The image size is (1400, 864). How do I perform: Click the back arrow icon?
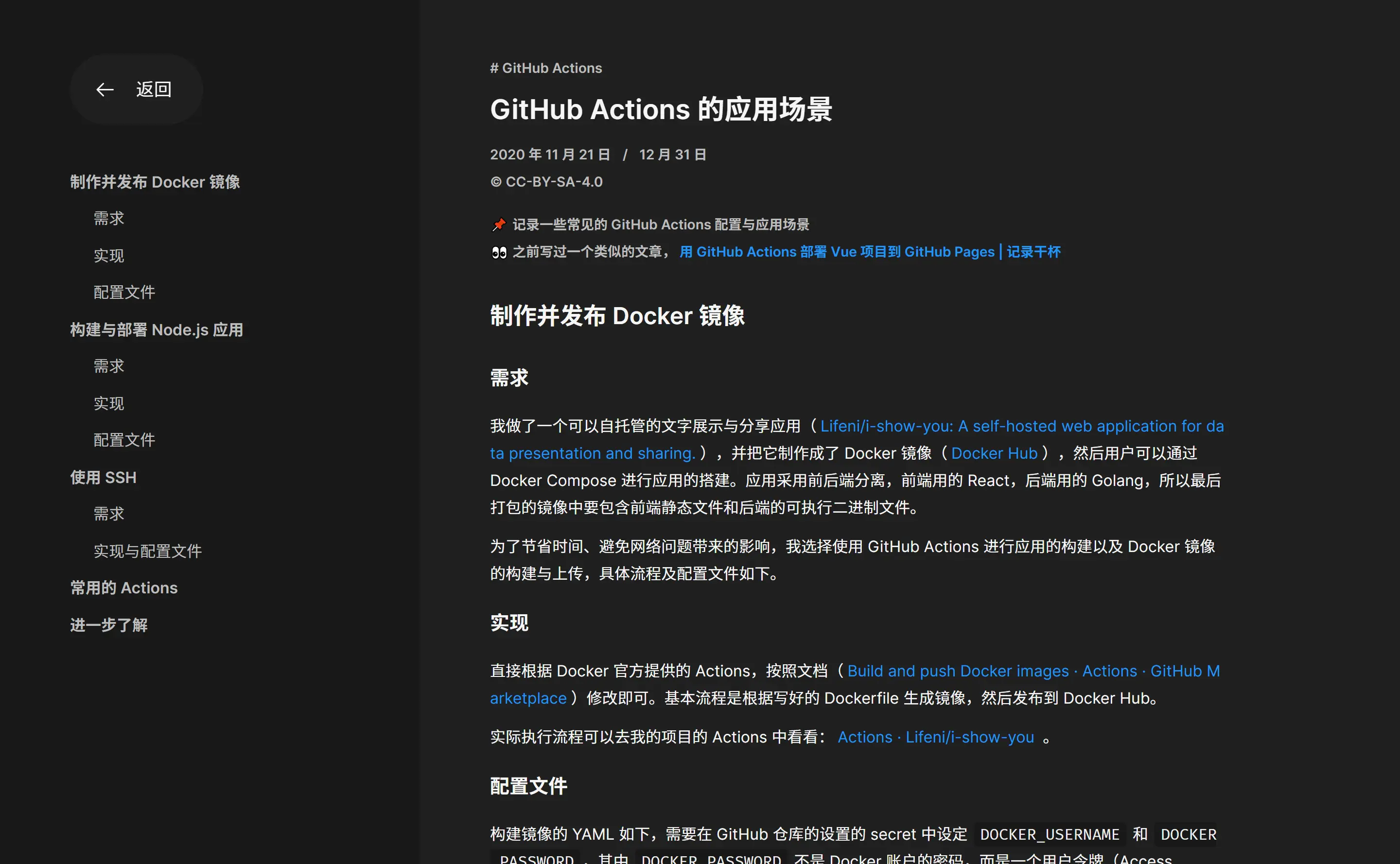coord(105,89)
